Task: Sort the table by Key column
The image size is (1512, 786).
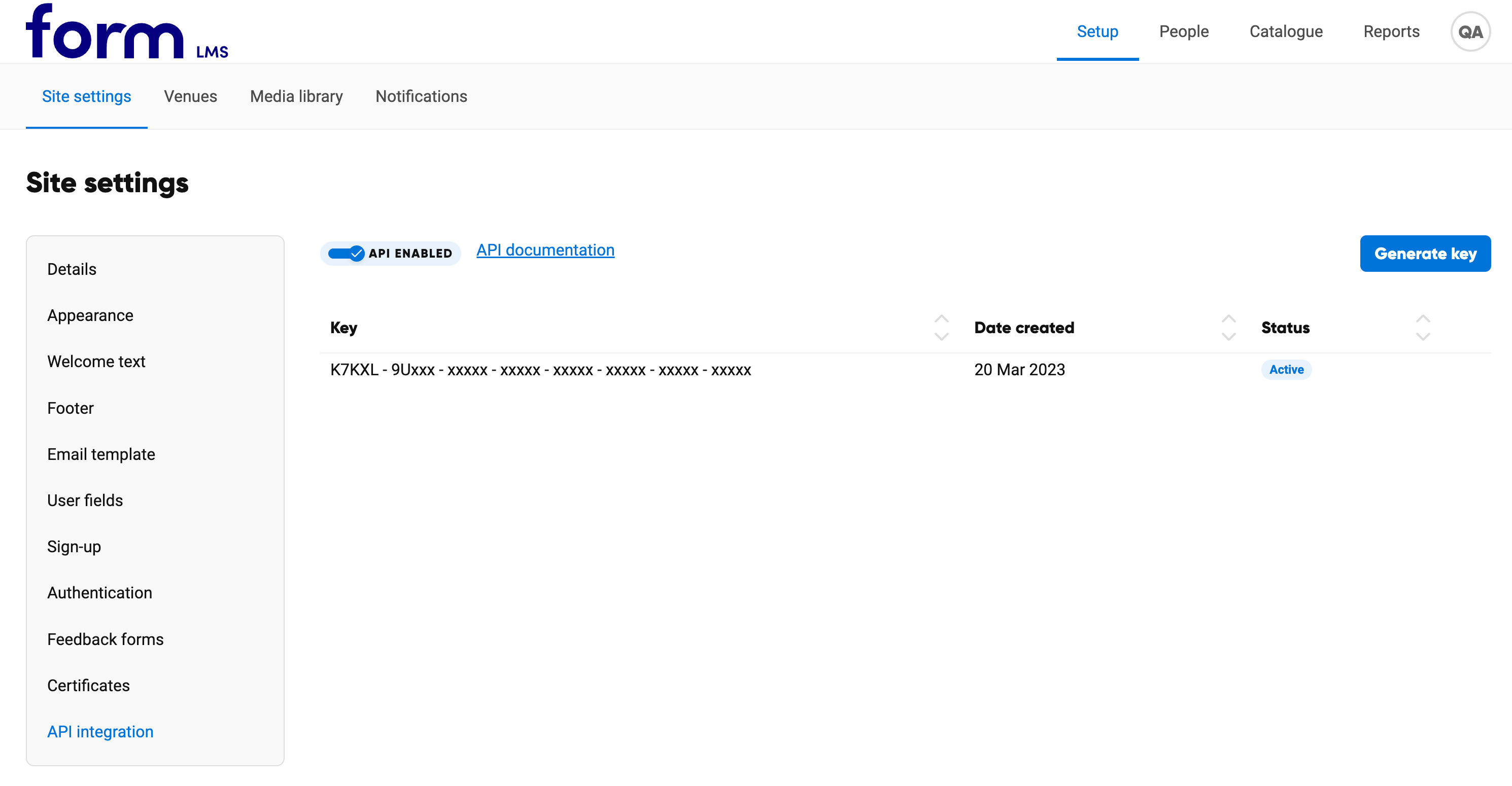Action: (941, 328)
